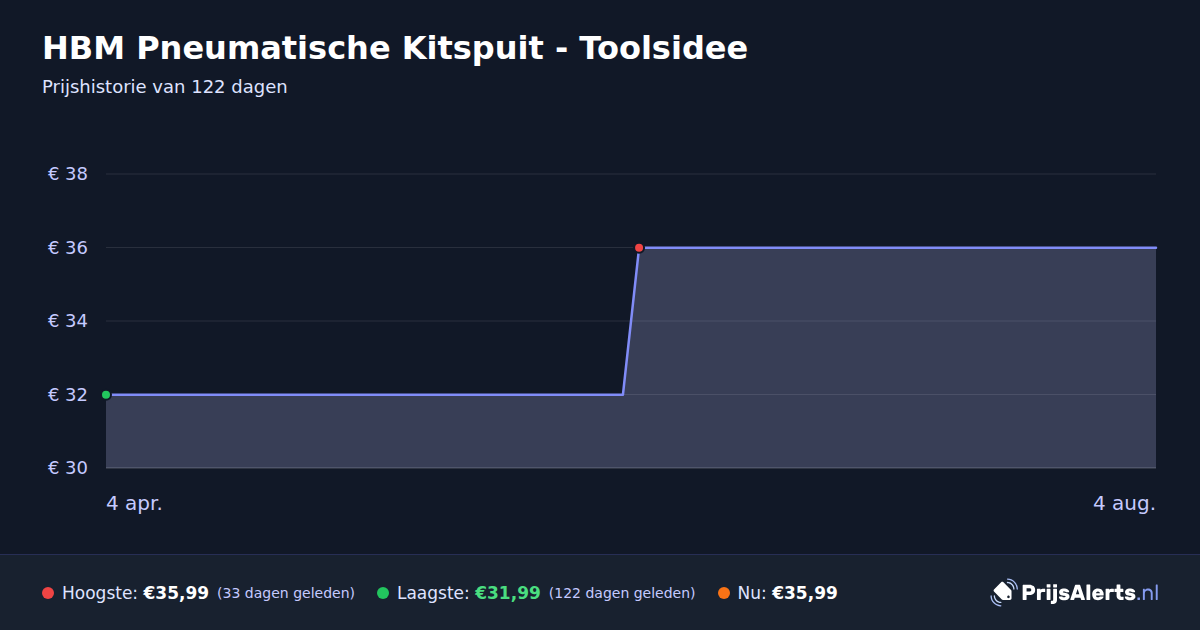Click the green lowest price dot on chart

click(x=106, y=395)
